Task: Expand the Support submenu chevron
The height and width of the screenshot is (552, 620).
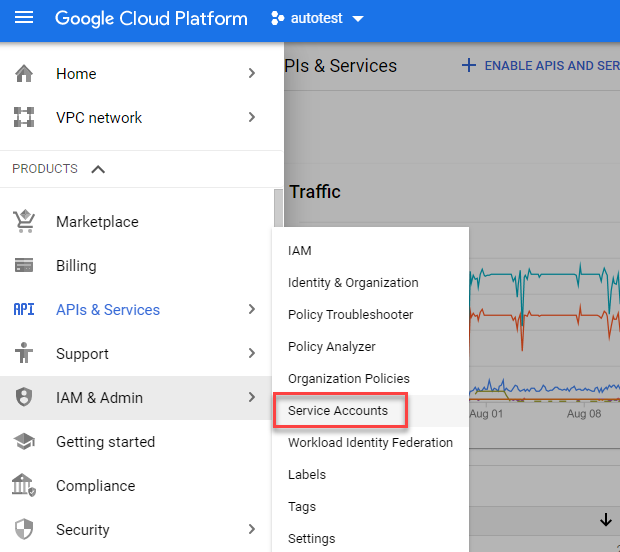Action: (x=251, y=353)
